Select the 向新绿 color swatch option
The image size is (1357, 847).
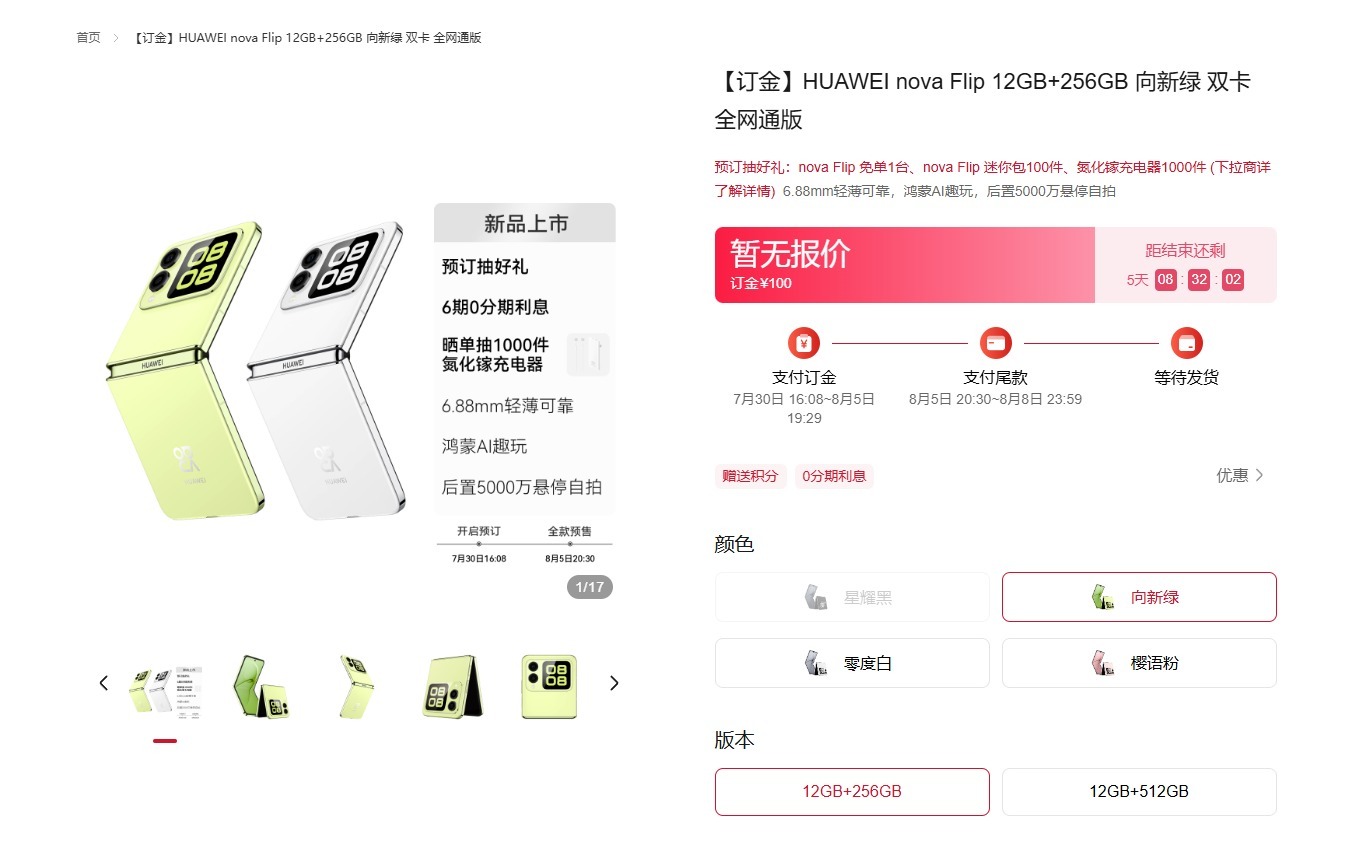tap(1139, 597)
